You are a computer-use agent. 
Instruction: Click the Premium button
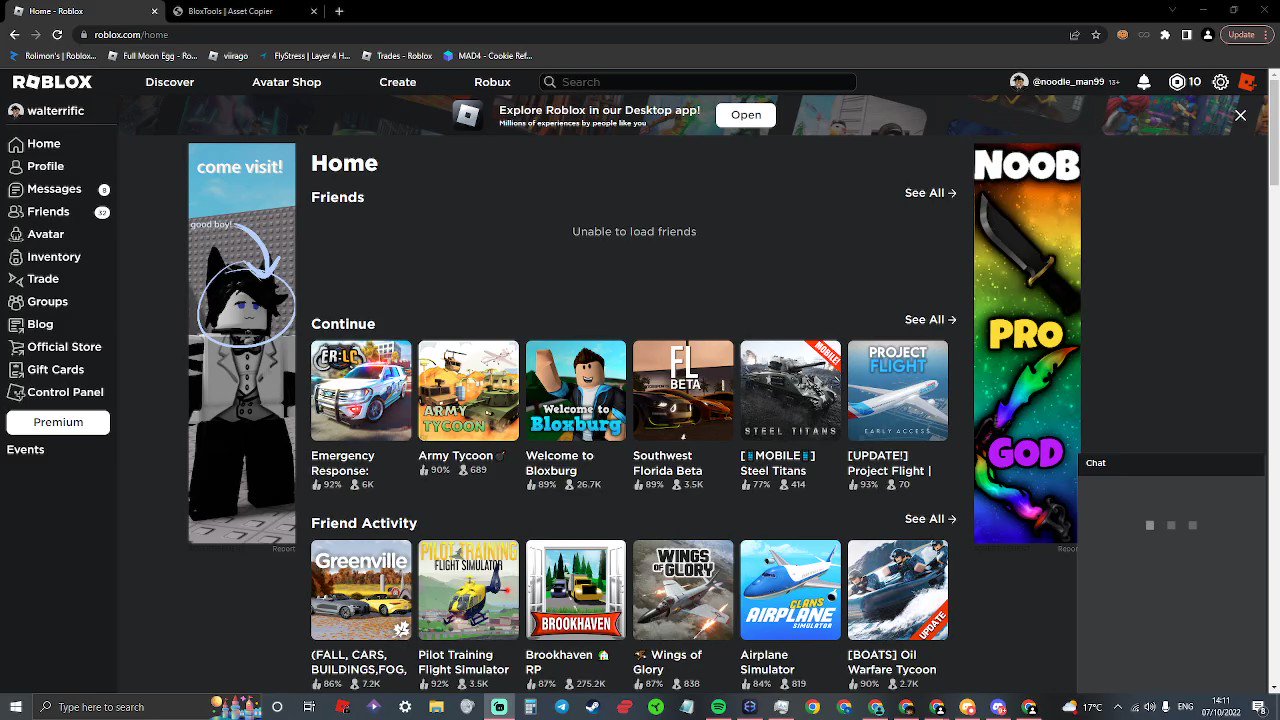[58, 422]
